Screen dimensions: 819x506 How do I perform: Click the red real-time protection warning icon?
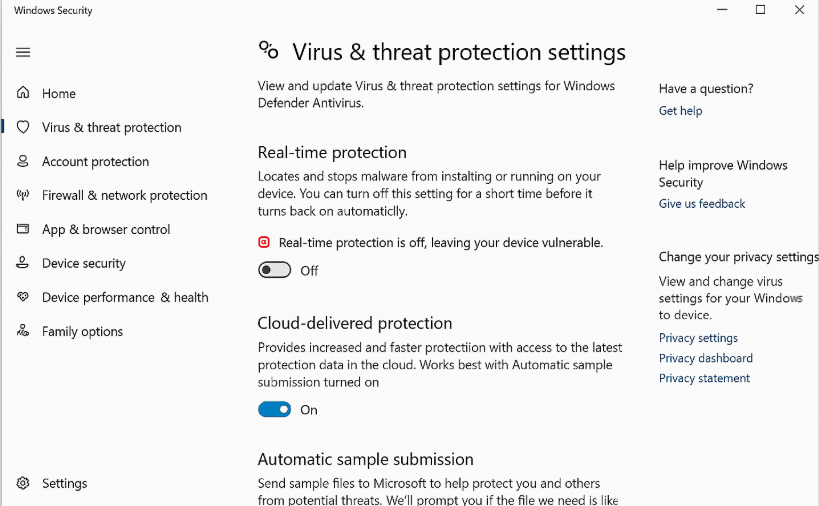[264, 242]
